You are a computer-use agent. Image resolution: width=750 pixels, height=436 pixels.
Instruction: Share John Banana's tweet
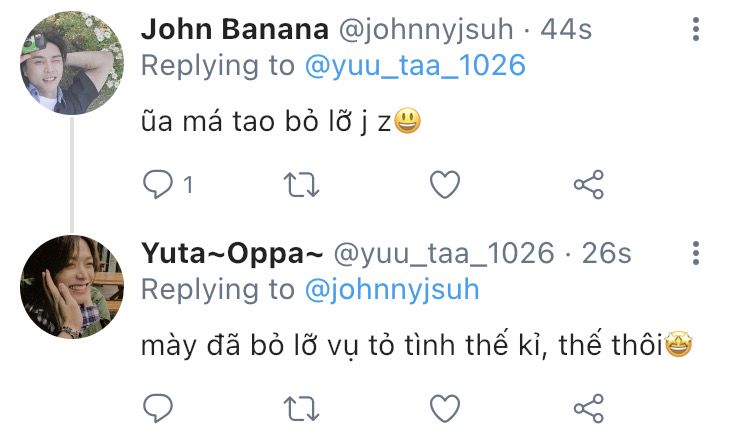click(589, 185)
